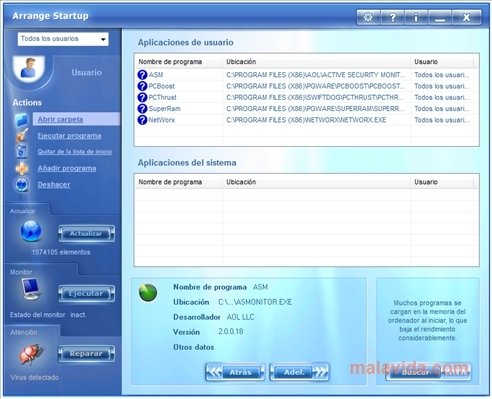Viewport: 492px width, 399px height.
Task: Show program info via the 'i' button
Action: coord(416,17)
